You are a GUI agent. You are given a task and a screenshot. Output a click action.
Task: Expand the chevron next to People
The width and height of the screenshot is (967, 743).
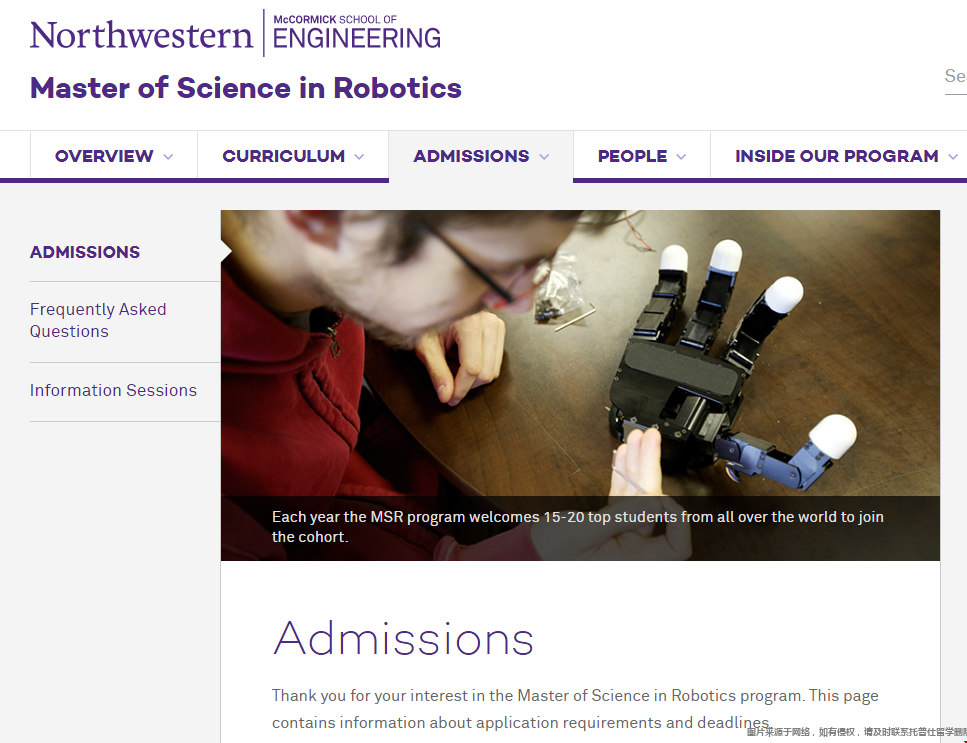(681, 157)
